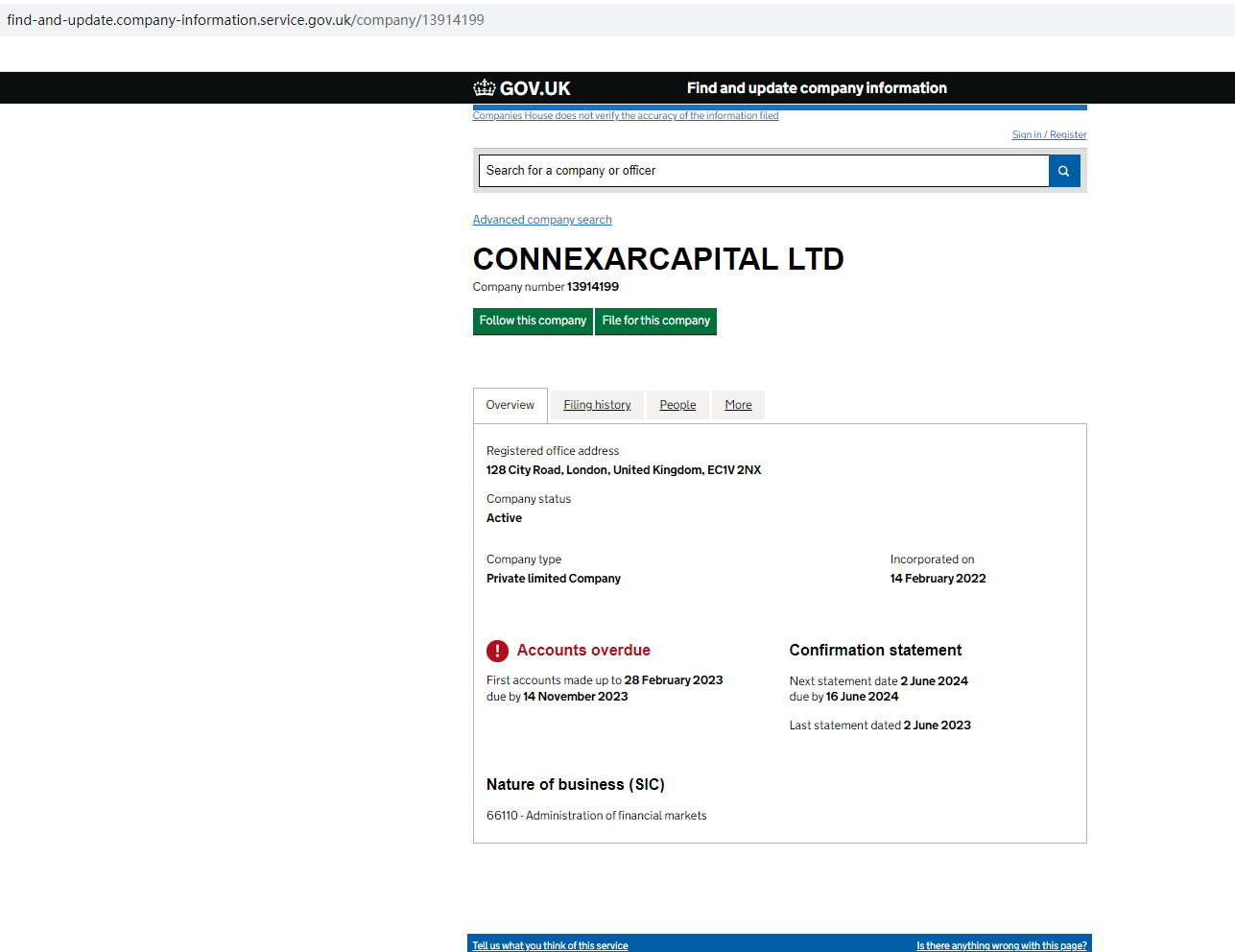Open the Sign in / Register link
Viewport: 1235px width, 952px height.
click(x=1049, y=135)
